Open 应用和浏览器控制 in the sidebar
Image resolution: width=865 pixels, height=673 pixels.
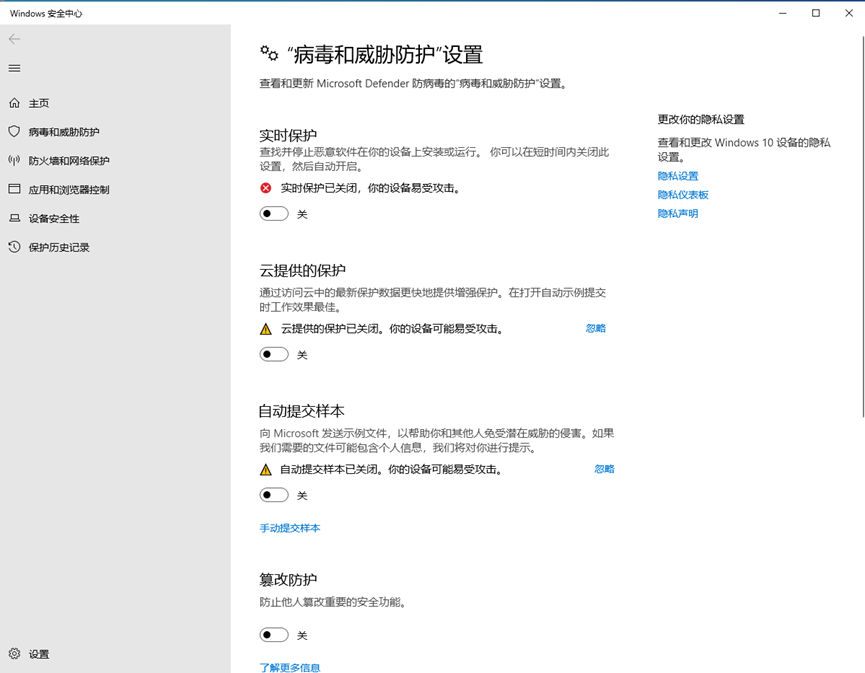click(115, 190)
